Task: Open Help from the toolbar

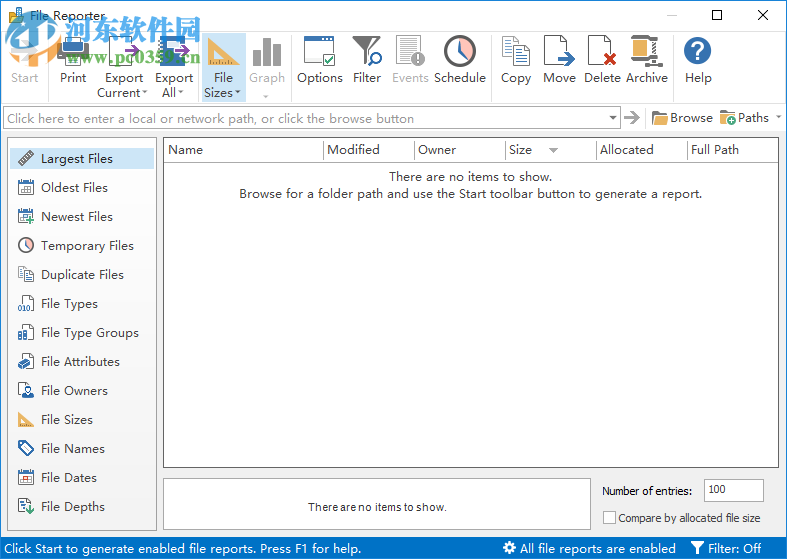Action: [698, 60]
